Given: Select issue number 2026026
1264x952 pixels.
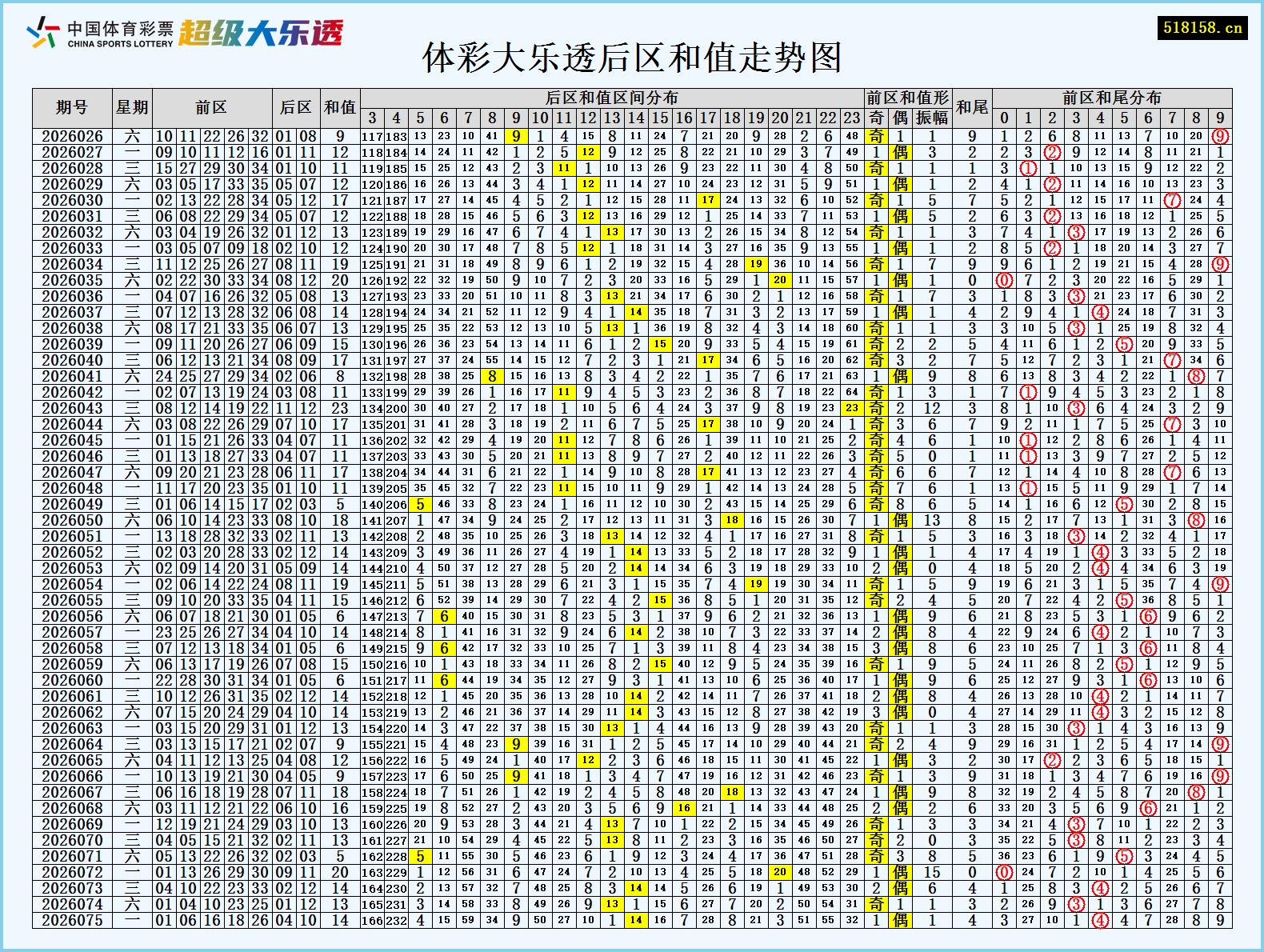Looking at the screenshot, I should click(x=72, y=136).
